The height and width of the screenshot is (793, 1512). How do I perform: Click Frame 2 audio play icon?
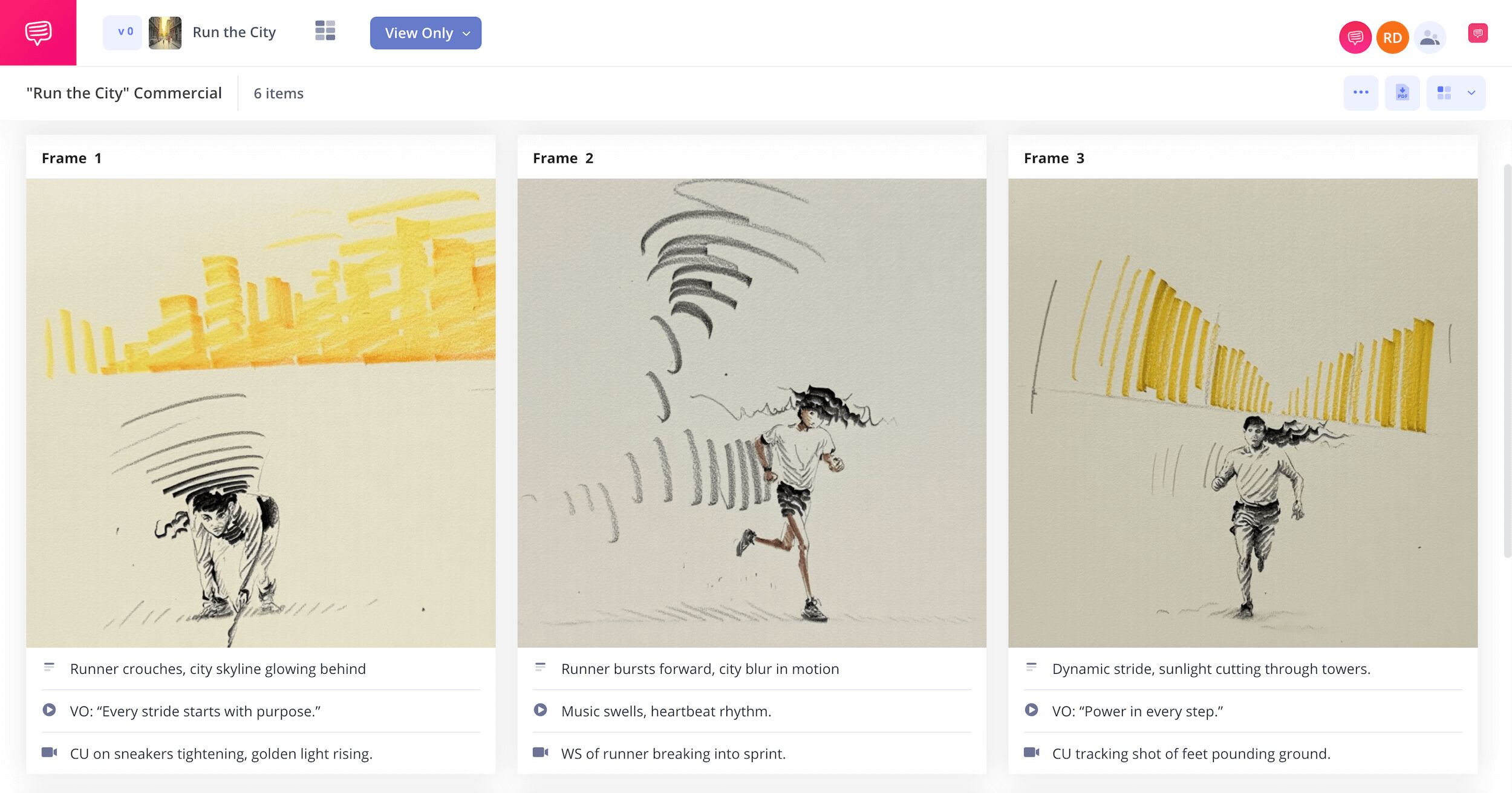click(540, 710)
